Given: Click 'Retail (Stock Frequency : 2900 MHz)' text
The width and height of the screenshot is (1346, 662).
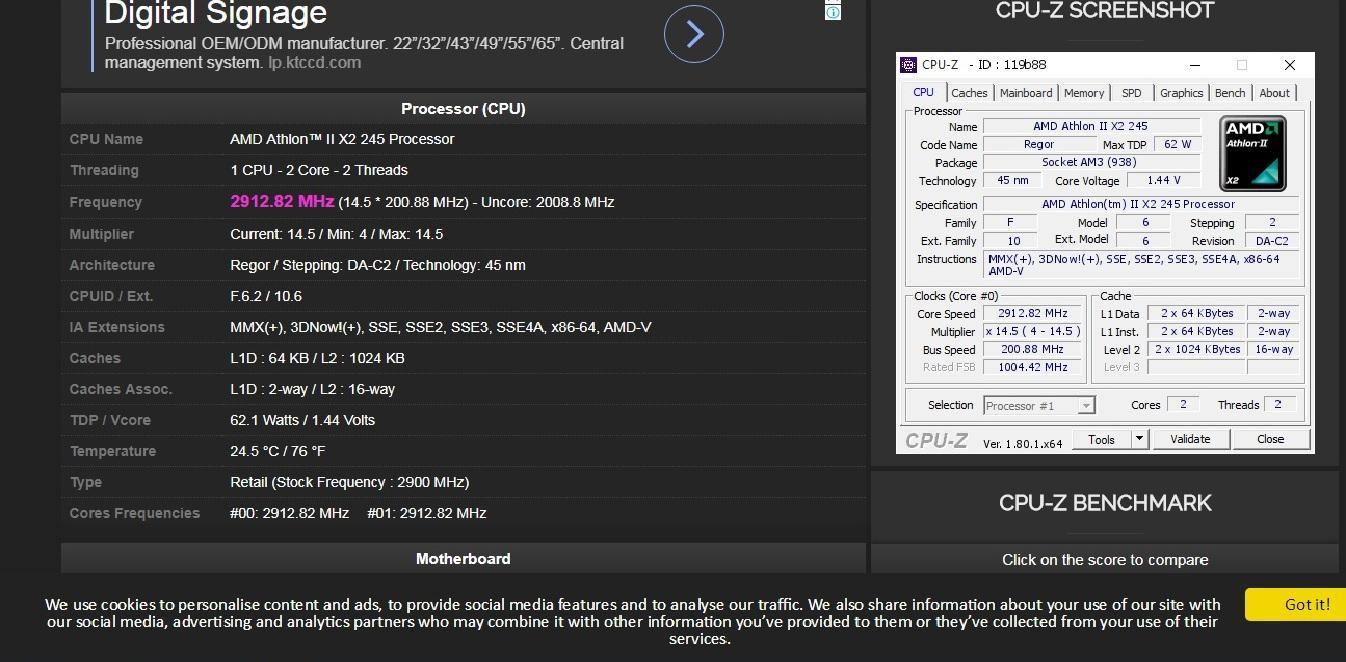Looking at the screenshot, I should pyautogui.click(x=350, y=482).
